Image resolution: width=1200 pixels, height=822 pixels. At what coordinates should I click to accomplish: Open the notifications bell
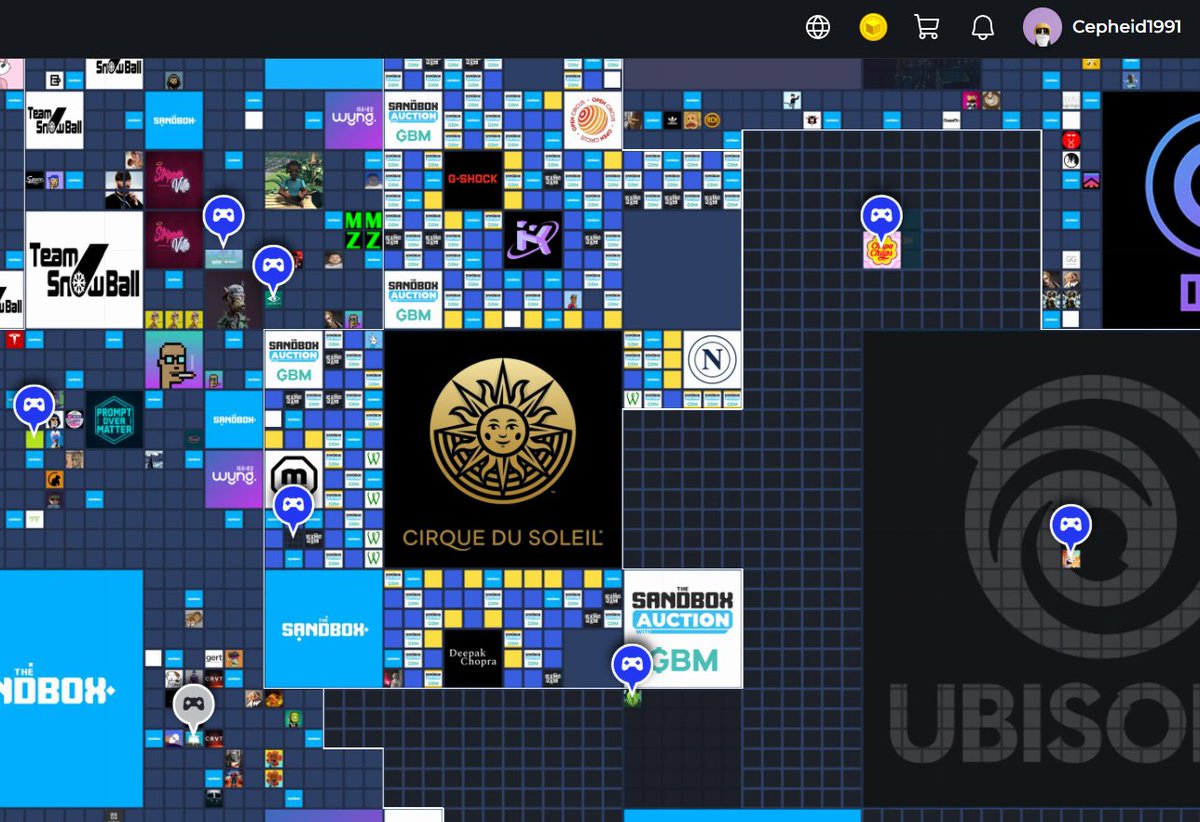point(982,27)
